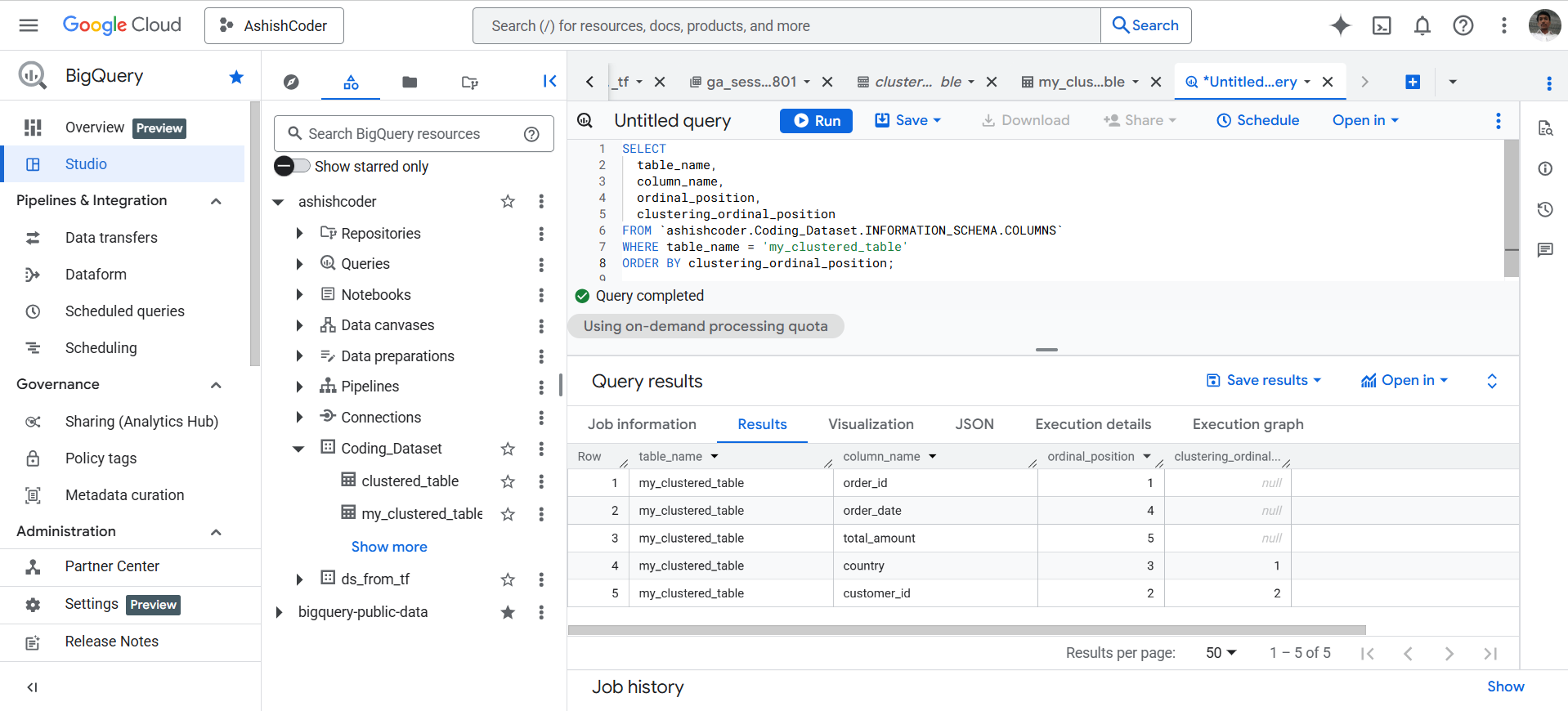Run the untitled query

tap(816, 121)
